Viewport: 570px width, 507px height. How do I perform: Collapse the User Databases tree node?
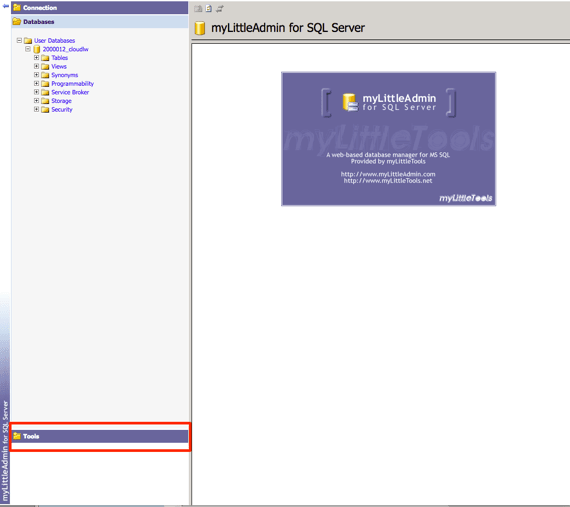pyautogui.click(x=19, y=40)
